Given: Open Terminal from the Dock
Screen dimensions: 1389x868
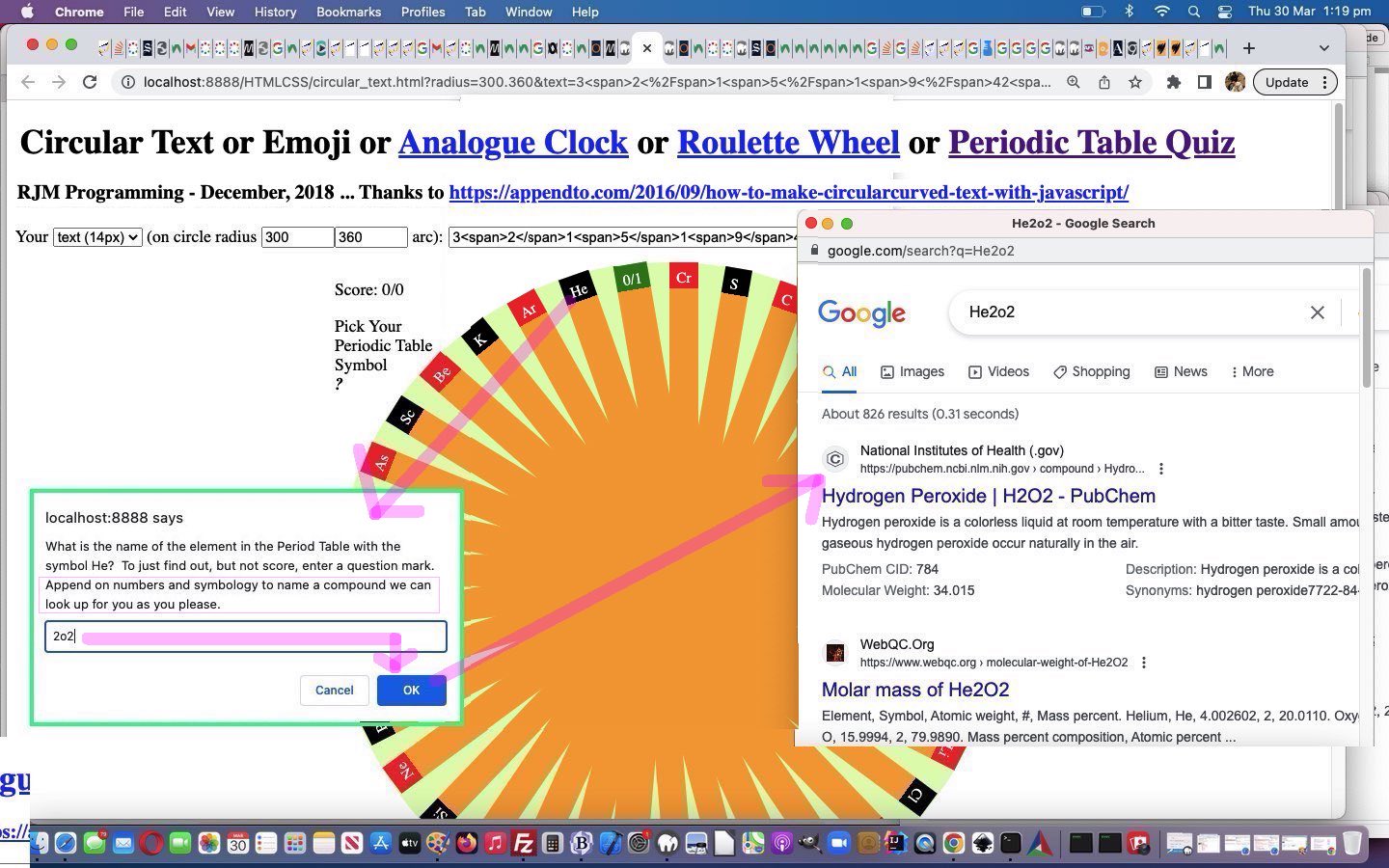Looking at the screenshot, I should pyautogui.click(x=1010, y=844).
